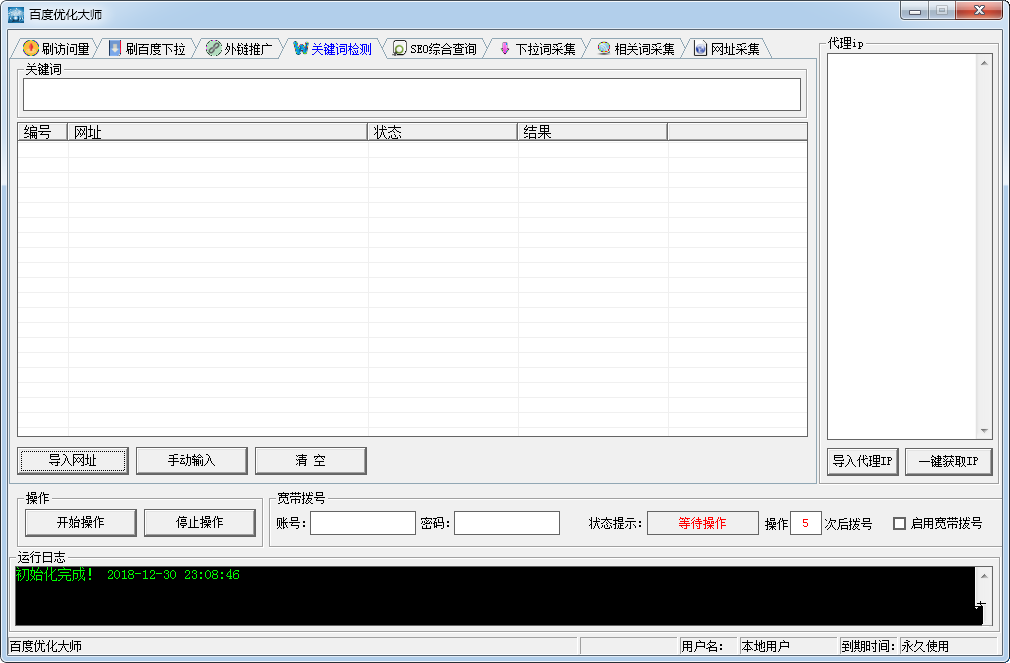Focus the 关键词 input field

click(412, 95)
